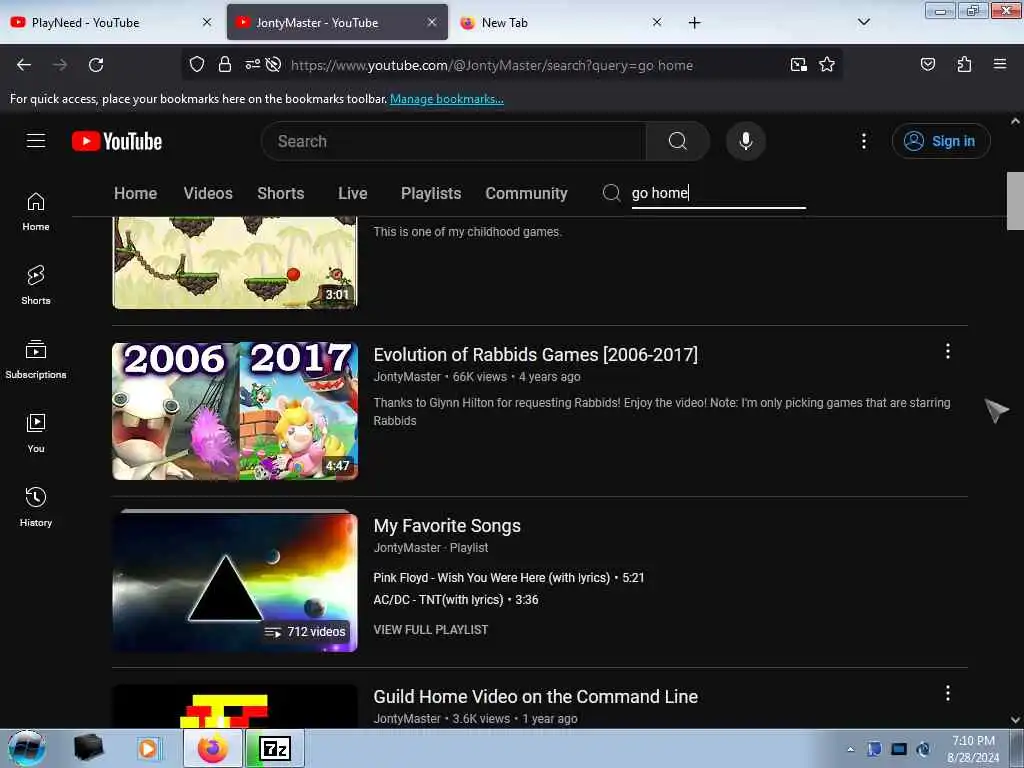Click the Manage bookmarks link
Viewport: 1024px width, 768px height.
coord(447,99)
